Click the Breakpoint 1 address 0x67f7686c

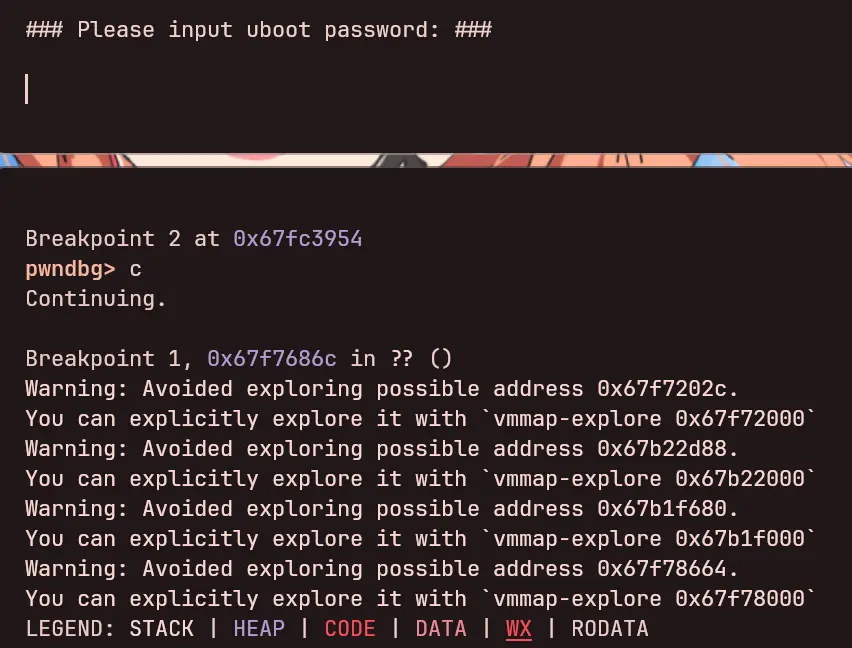pyautogui.click(x=271, y=359)
